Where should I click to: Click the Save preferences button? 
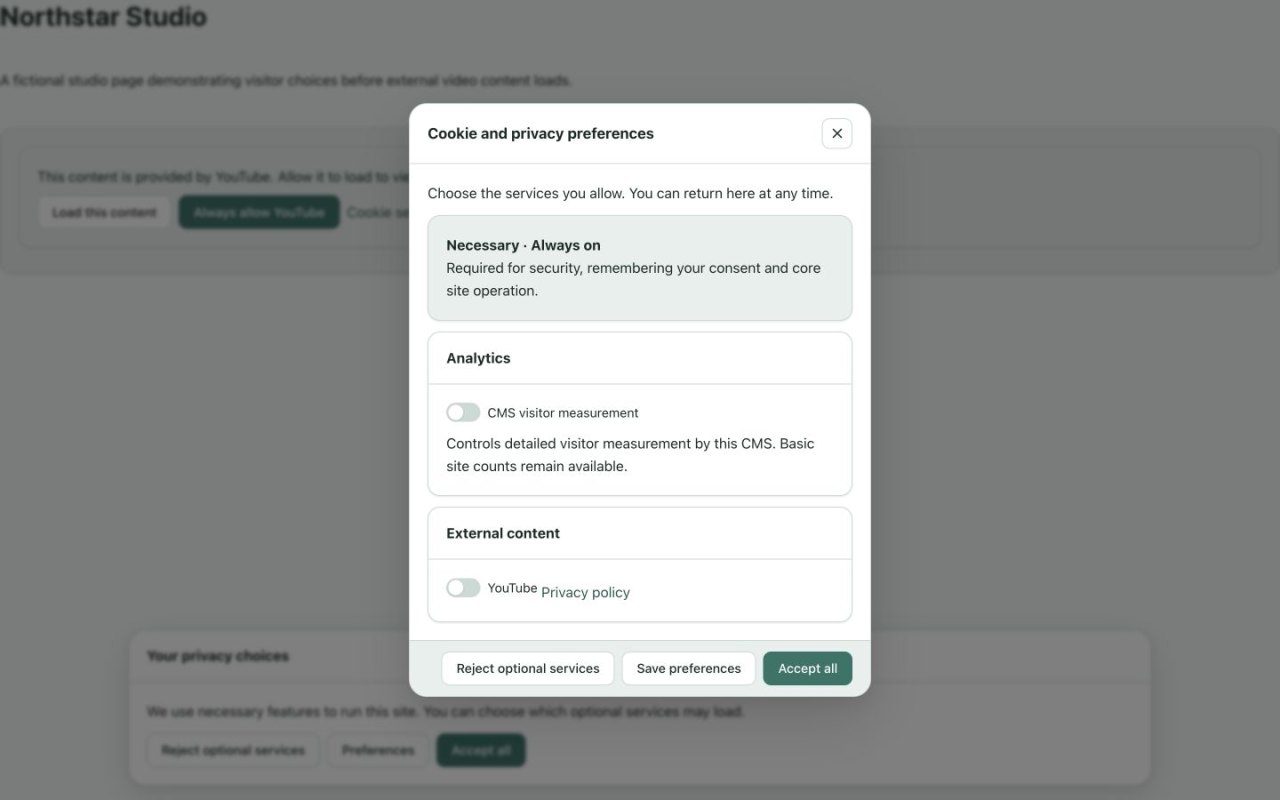(x=689, y=668)
